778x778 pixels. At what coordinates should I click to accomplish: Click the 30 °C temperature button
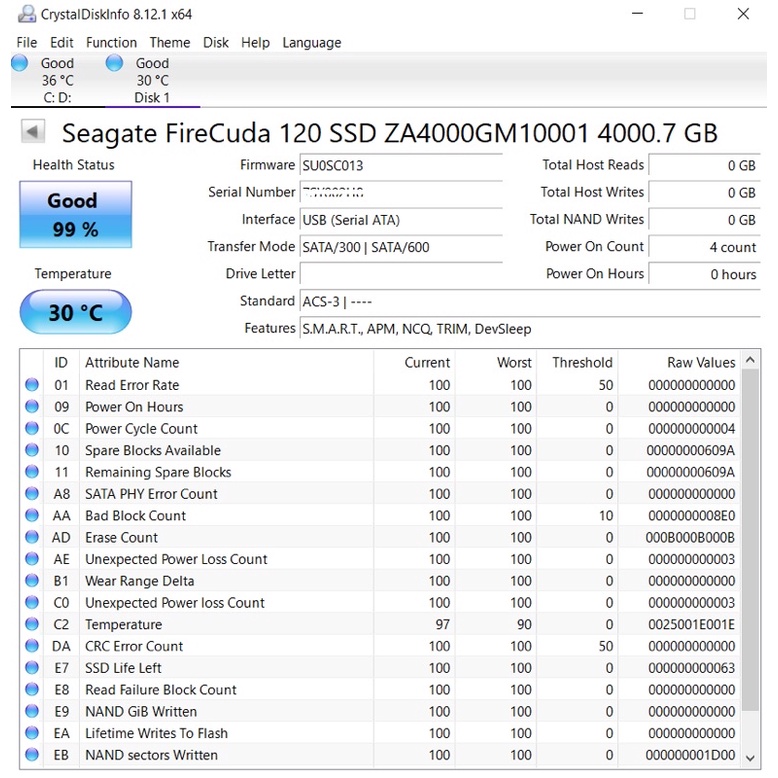(75, 312)
